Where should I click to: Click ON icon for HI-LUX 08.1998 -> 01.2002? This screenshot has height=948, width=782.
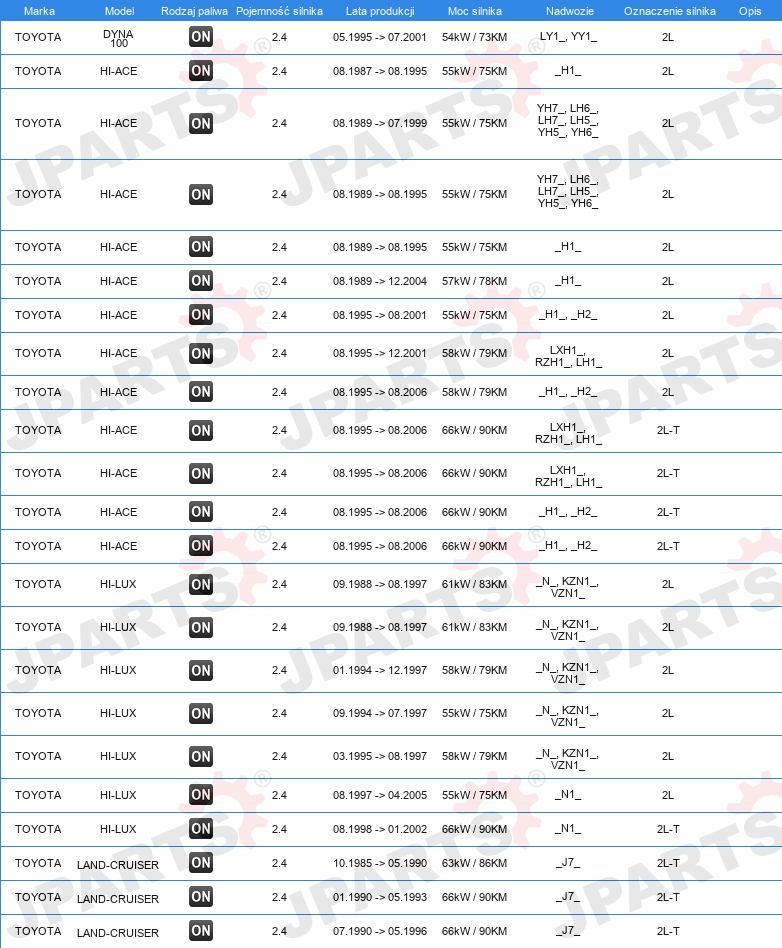201,828
